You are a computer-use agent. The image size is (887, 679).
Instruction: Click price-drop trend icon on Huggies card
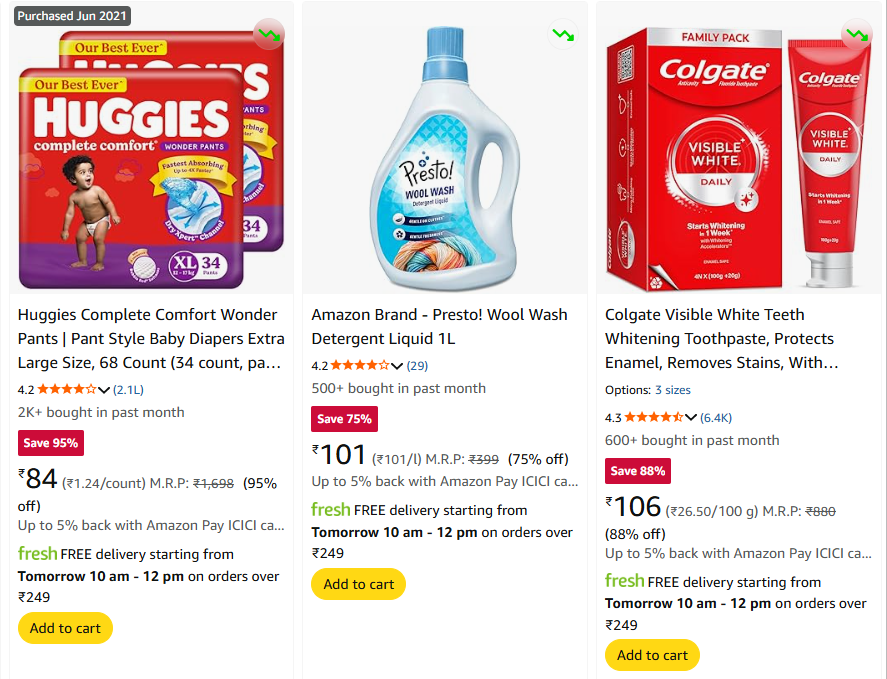tap(269, 35)
